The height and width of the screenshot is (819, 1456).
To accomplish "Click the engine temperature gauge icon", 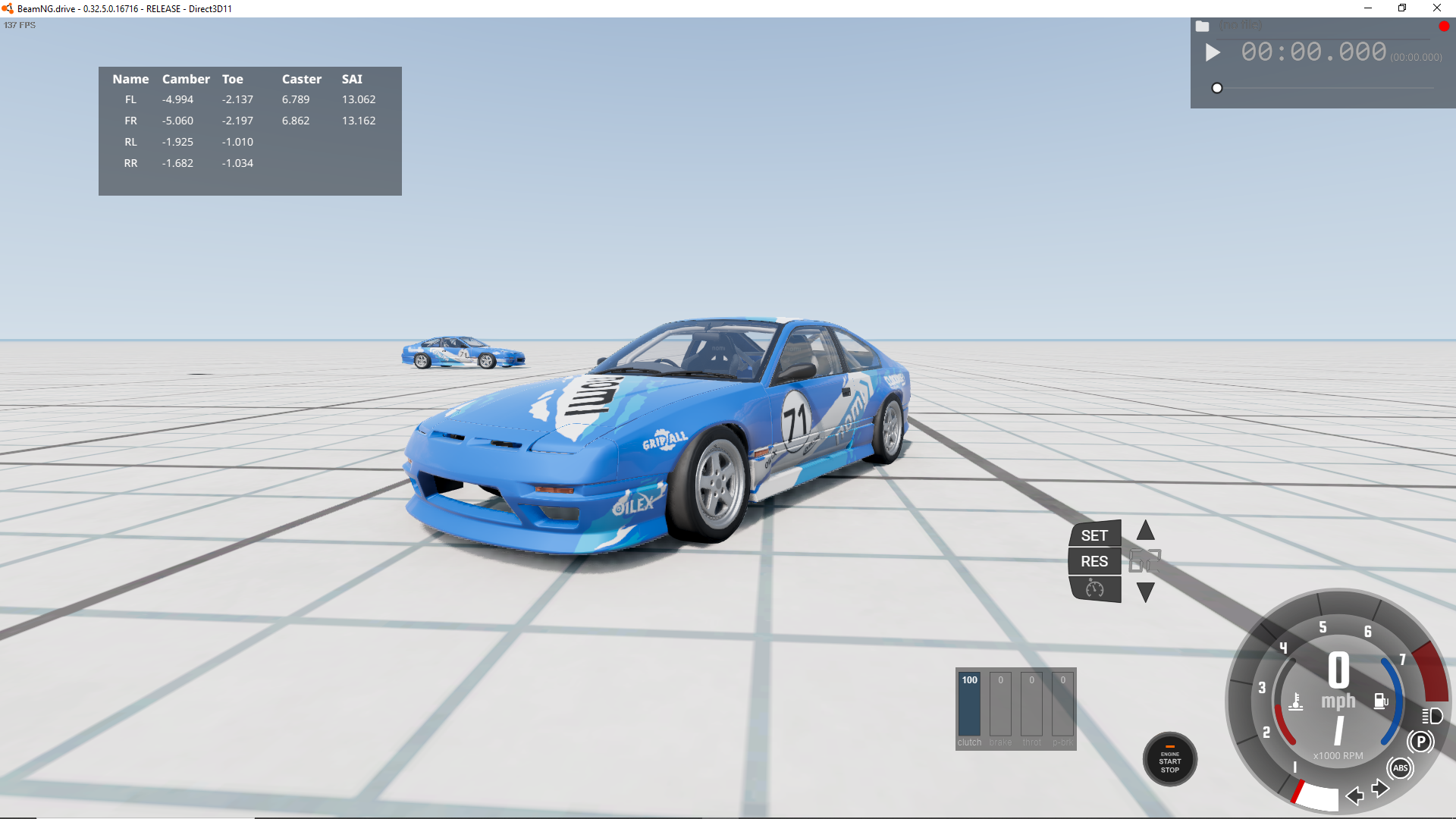I will pyautogui.click(x=1296, y=701).
